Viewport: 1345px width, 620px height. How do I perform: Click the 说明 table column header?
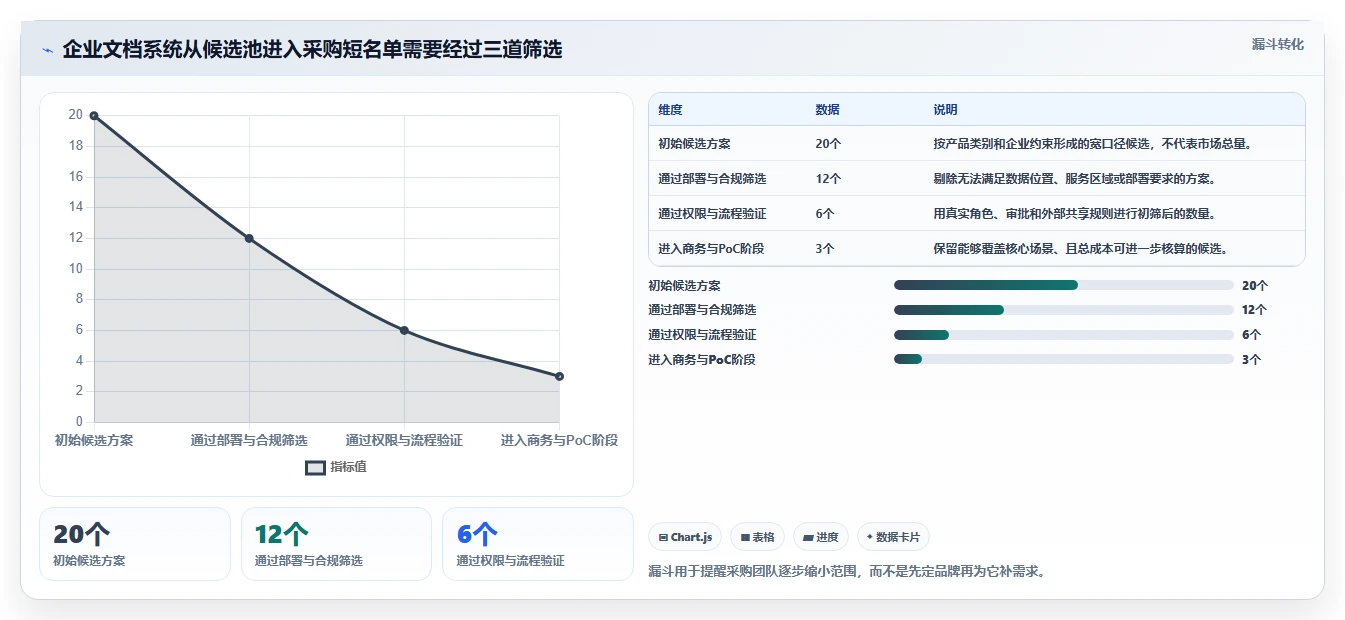[x=945, y=110]
